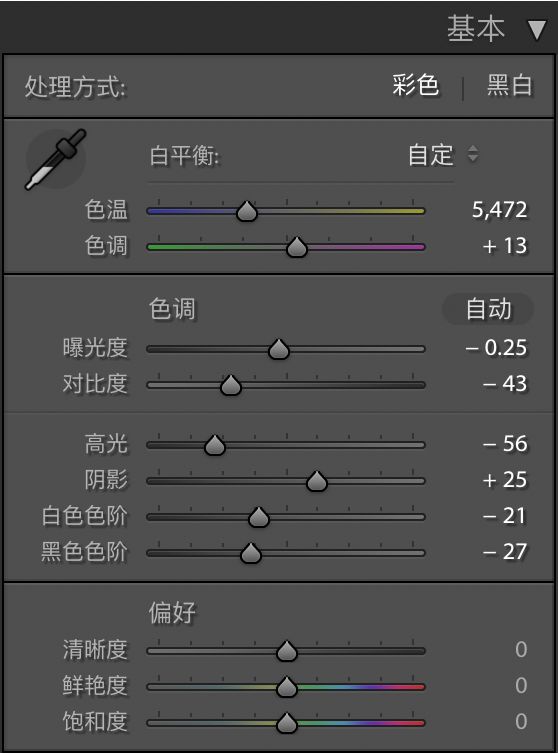
Task: Click the –0.25 exposure value field
Action: (x=496, y=348)
